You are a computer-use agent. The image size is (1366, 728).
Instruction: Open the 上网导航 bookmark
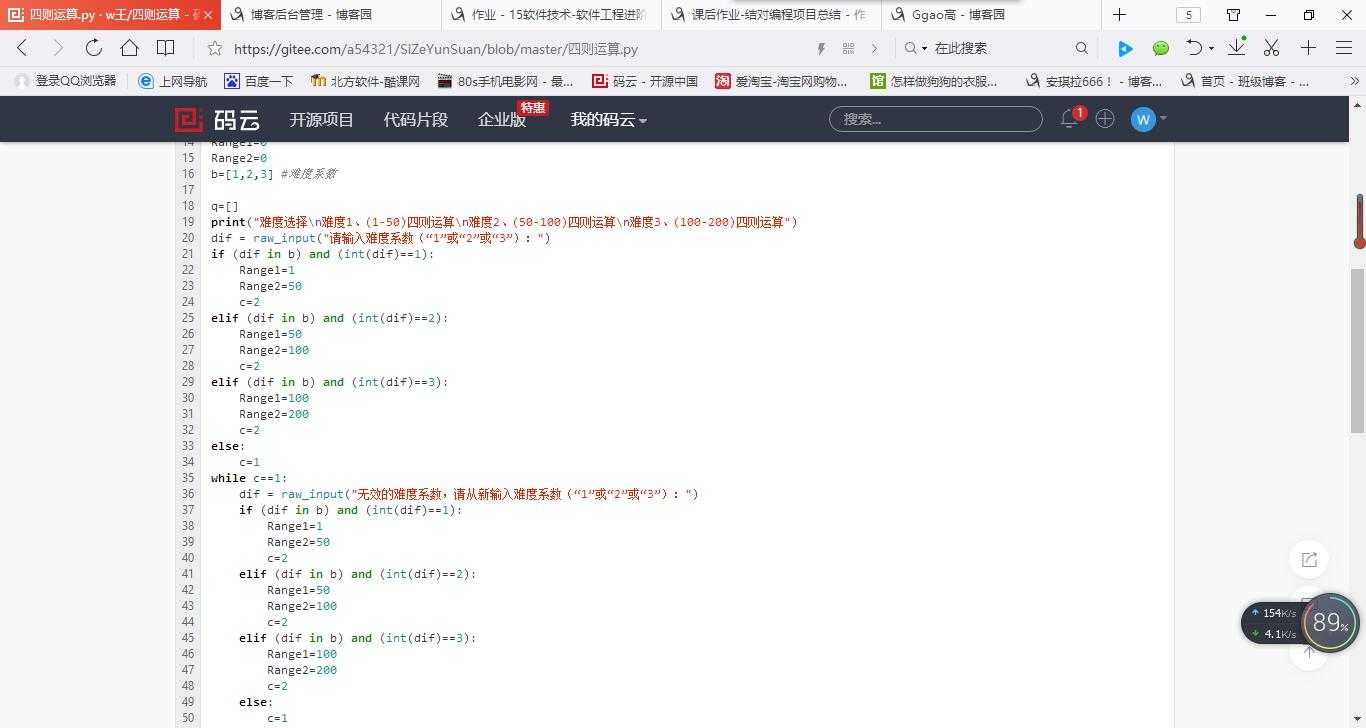173,81
